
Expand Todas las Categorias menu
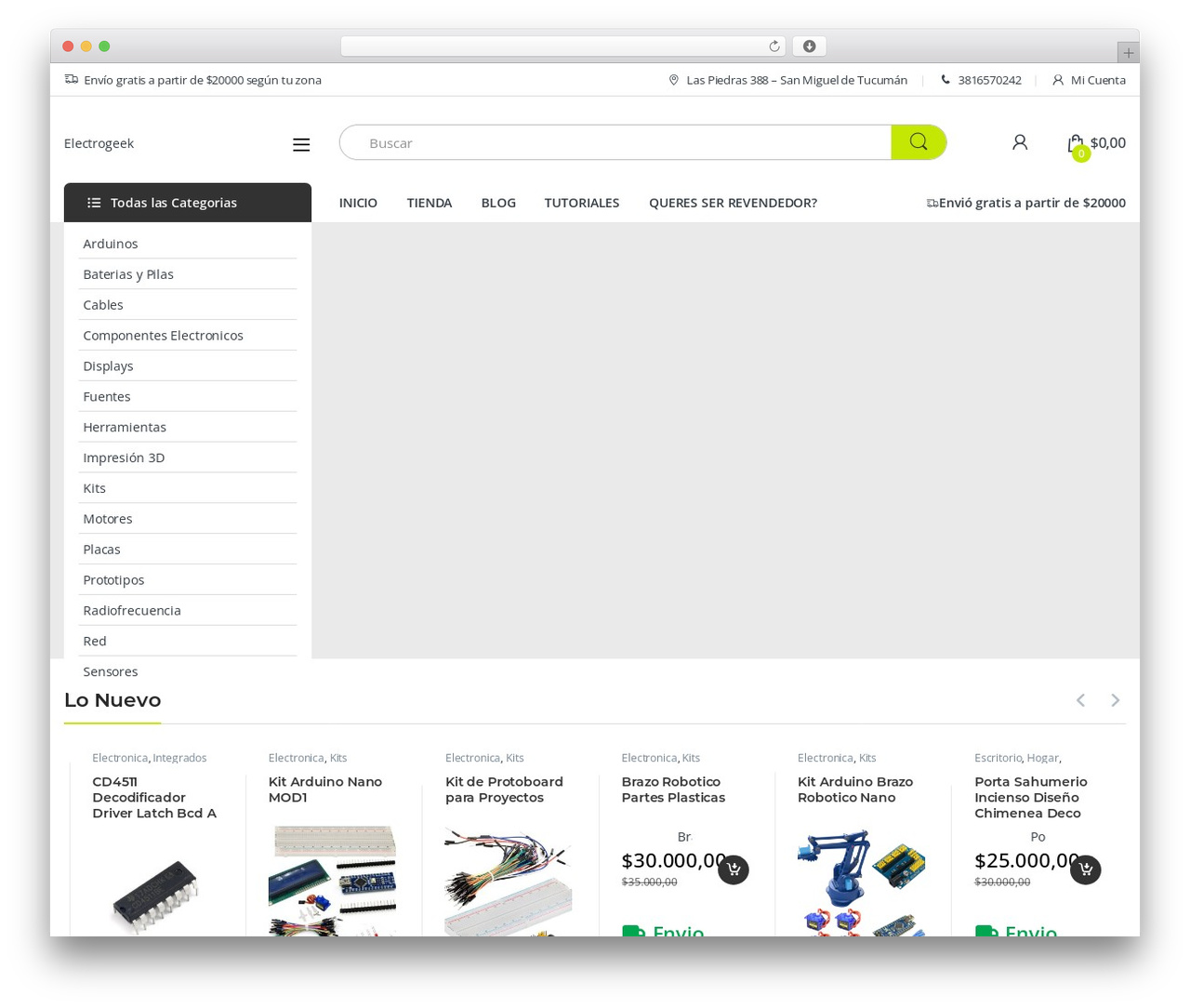coord(188,203)
